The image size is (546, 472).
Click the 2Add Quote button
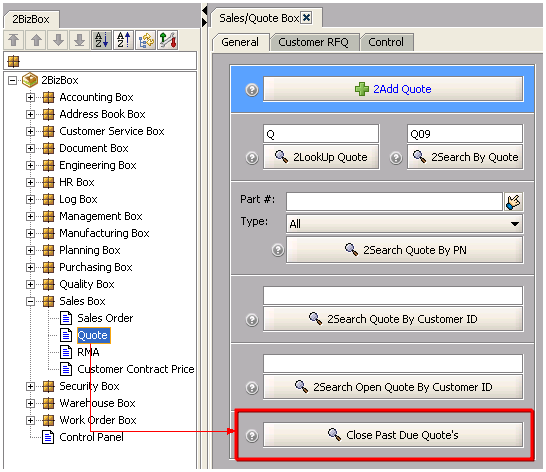click(393, 89)
